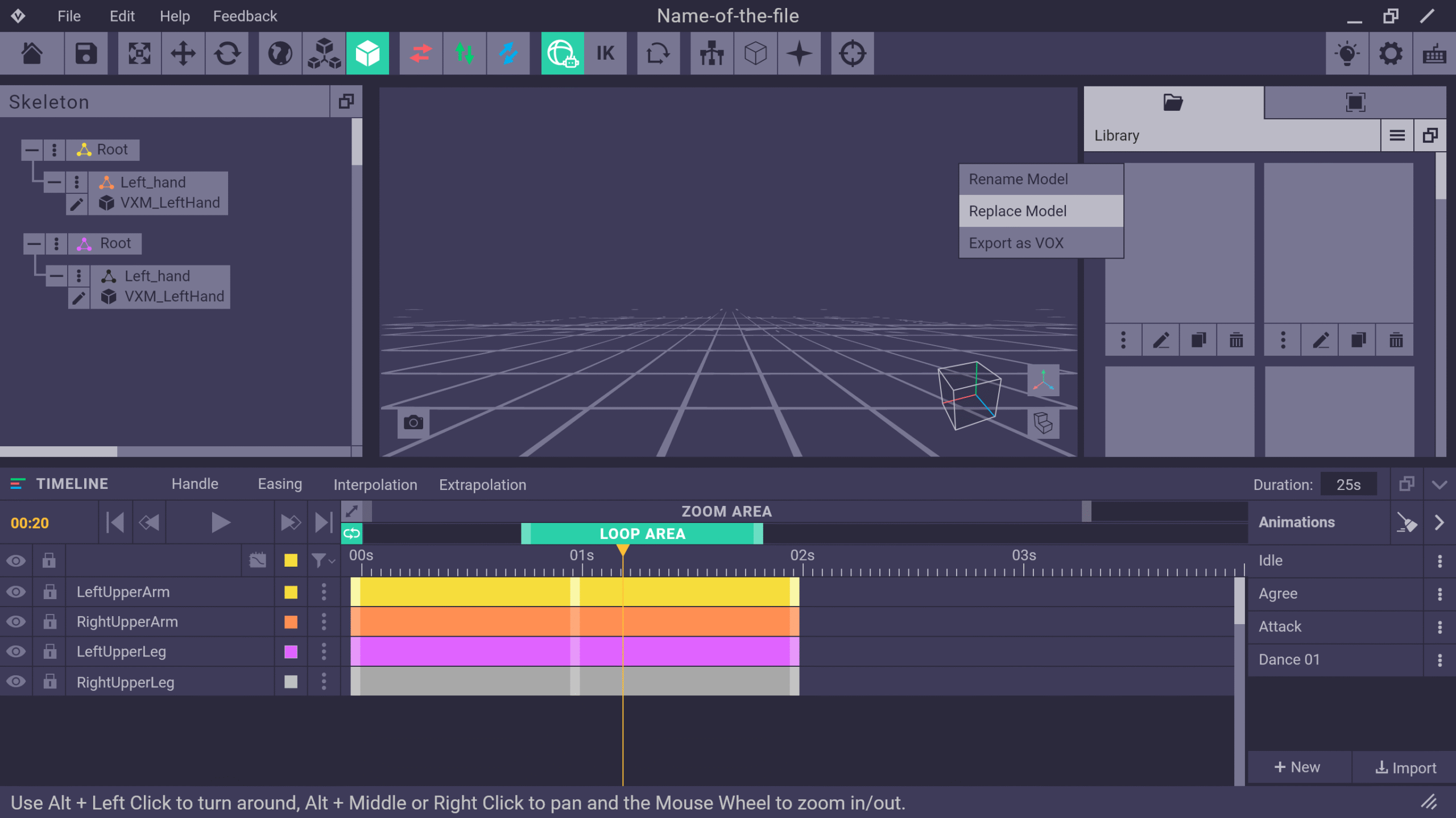Save the current project
1456x818 pixels.
86,53
